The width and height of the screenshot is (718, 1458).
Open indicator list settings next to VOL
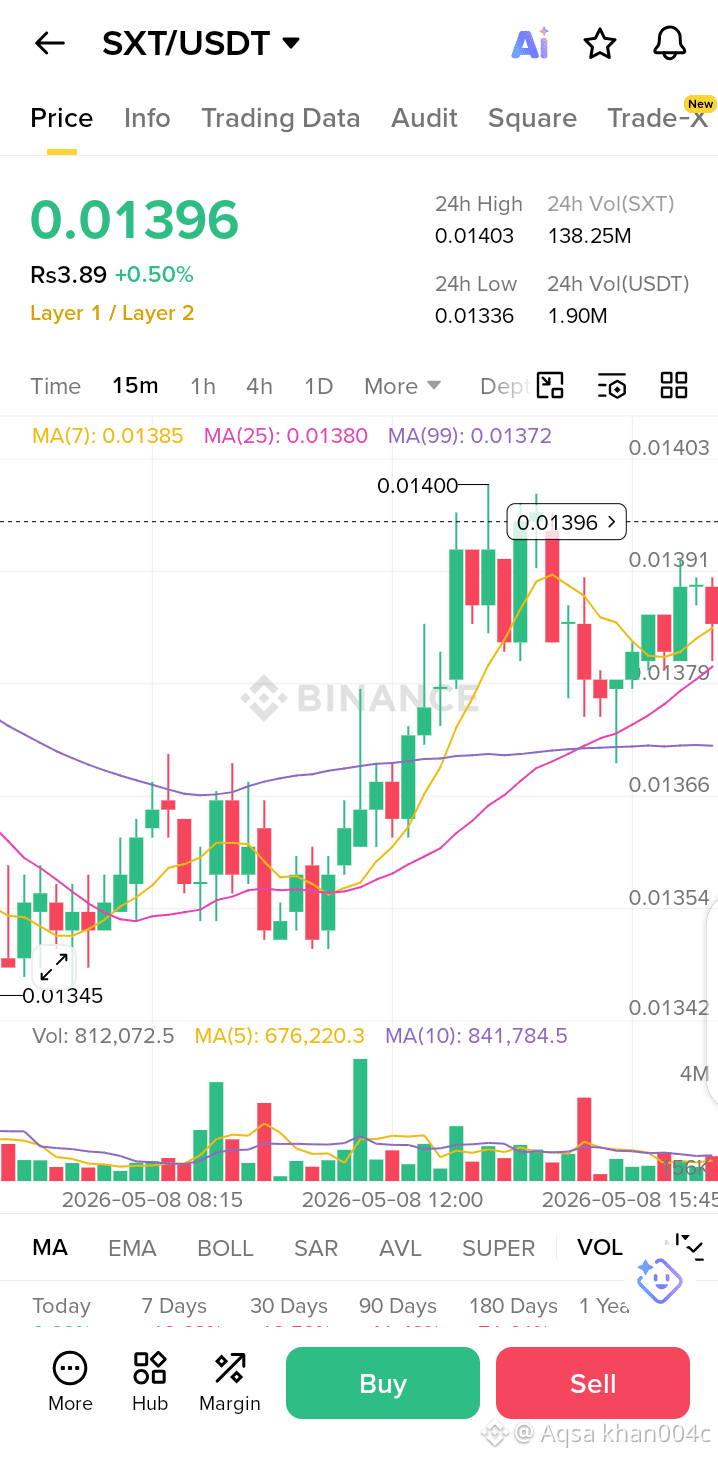tap(689, 1247)
